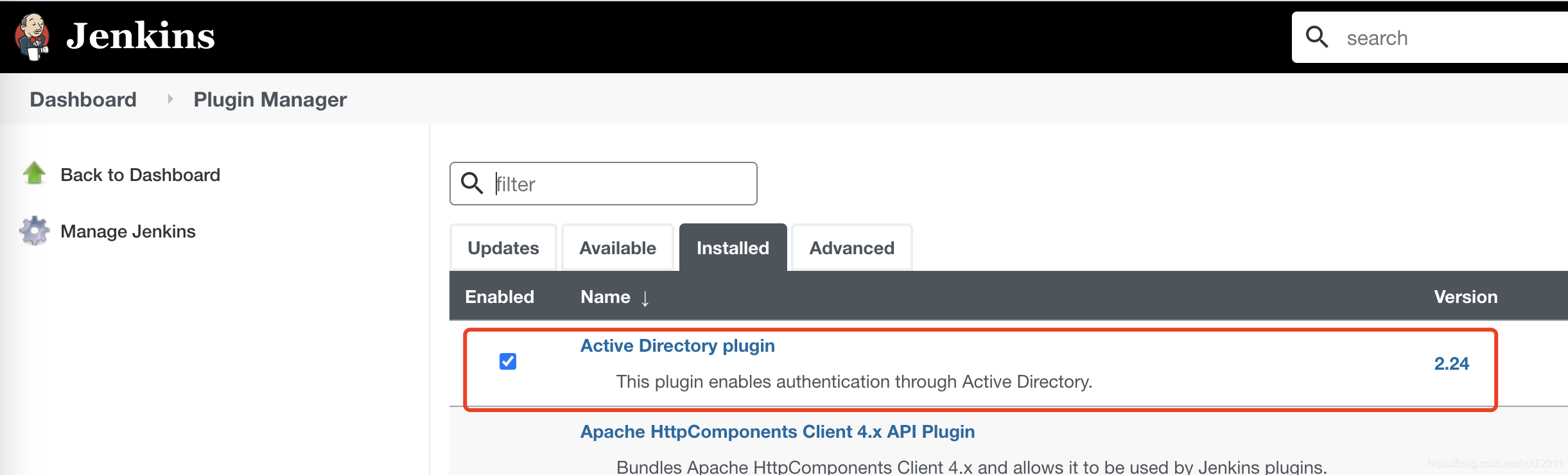
Task: Click the gear Manage Jenkins icon
Action: (35, 230)
